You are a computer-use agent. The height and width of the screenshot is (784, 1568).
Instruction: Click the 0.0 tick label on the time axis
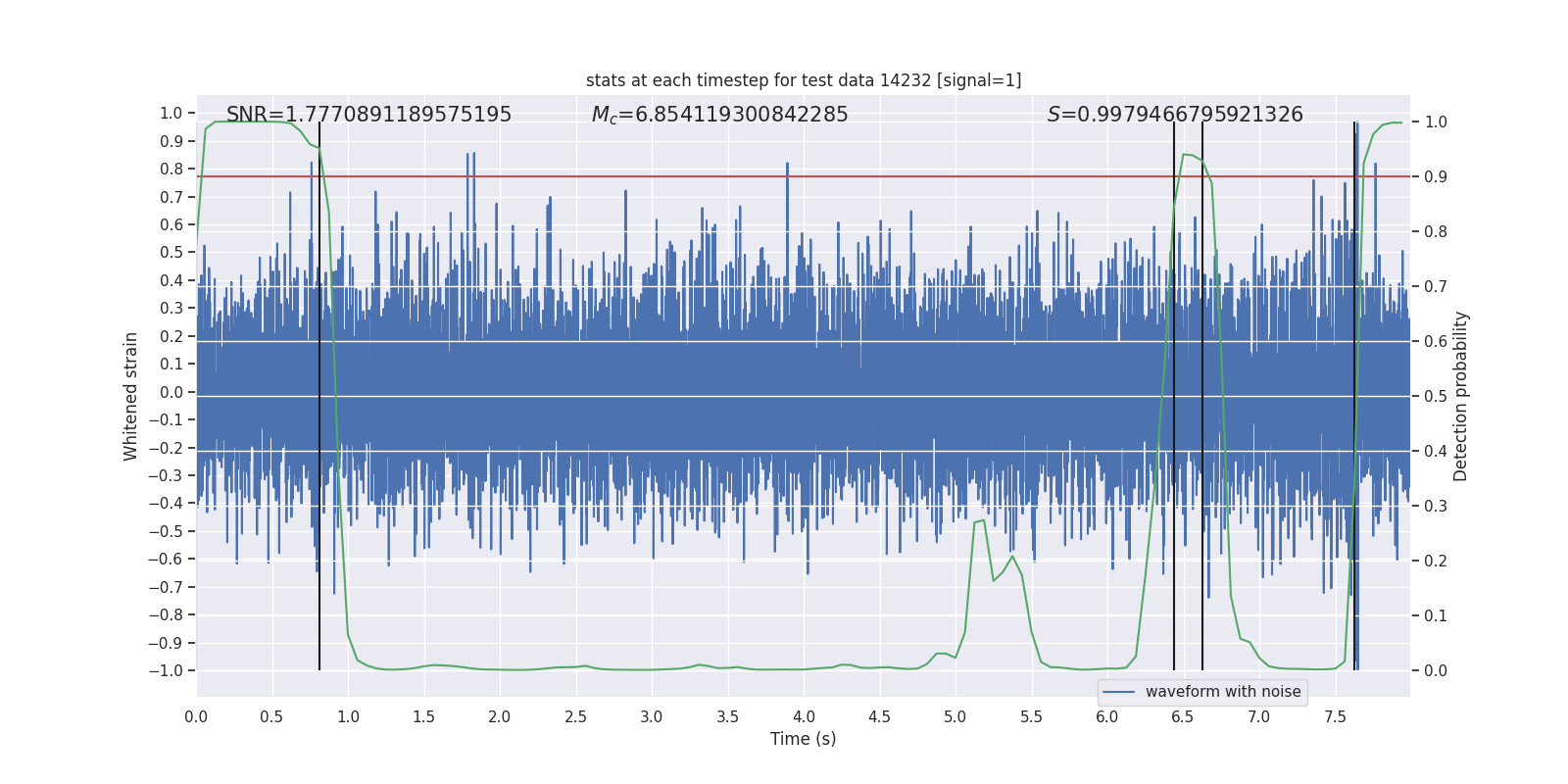196,716
